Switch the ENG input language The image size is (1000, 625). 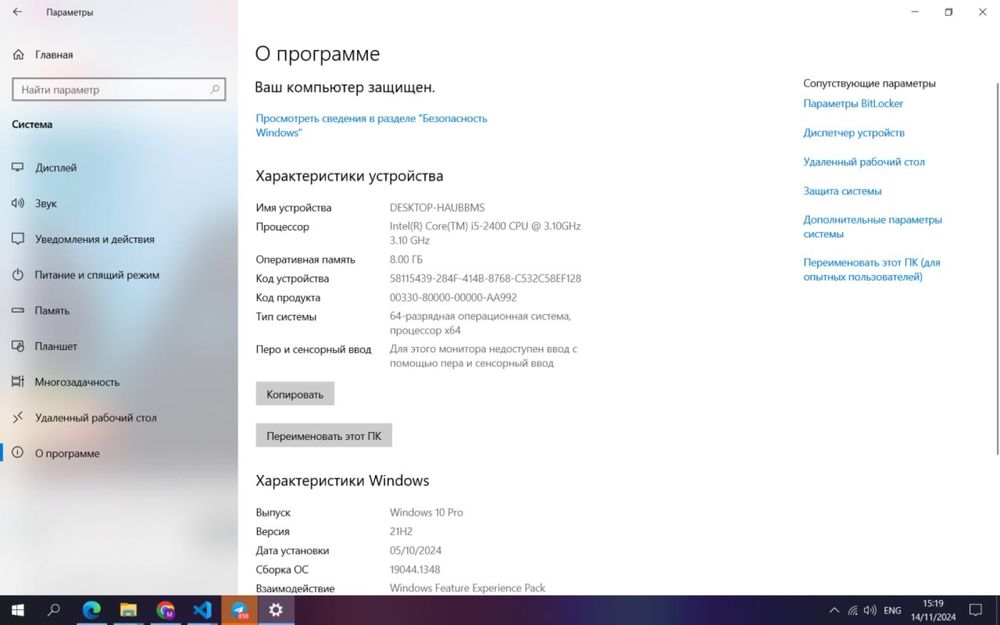point(892,610)
